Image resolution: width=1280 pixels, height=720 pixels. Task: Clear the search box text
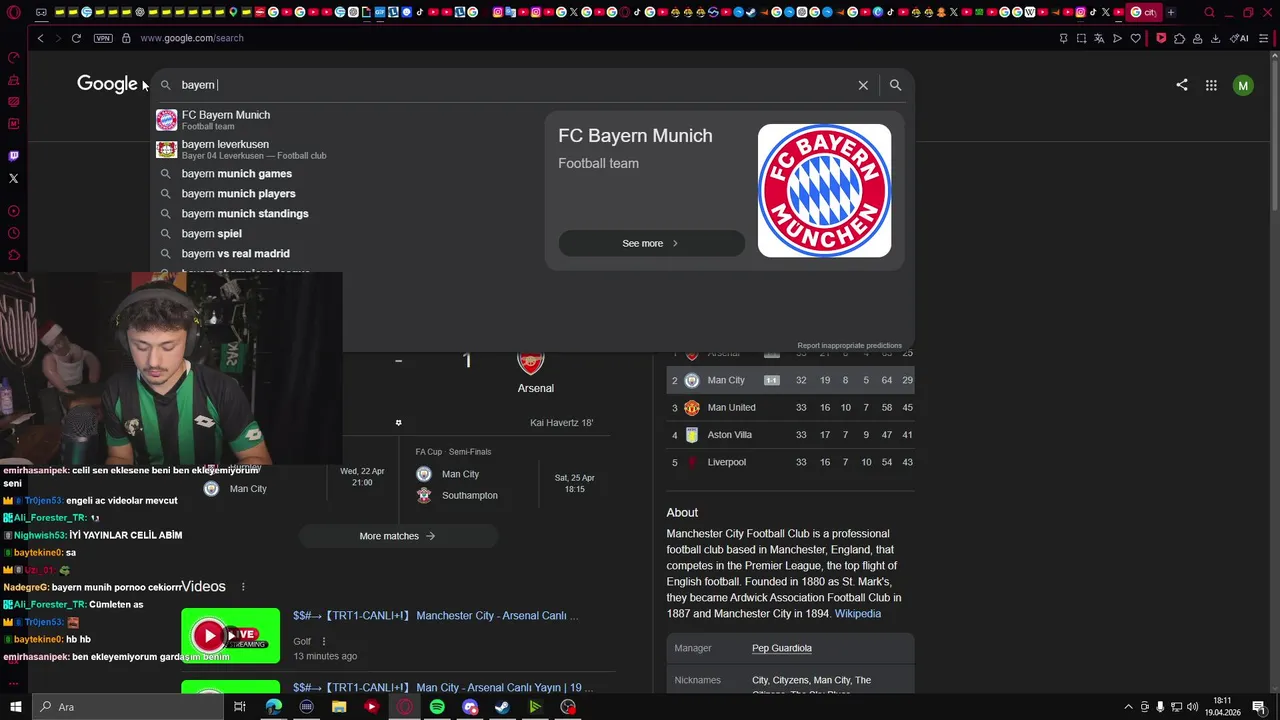863,85
